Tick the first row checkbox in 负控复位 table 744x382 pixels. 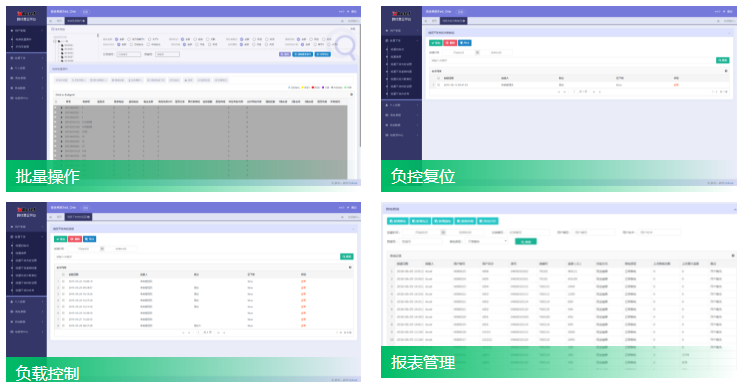click(438, 85)
